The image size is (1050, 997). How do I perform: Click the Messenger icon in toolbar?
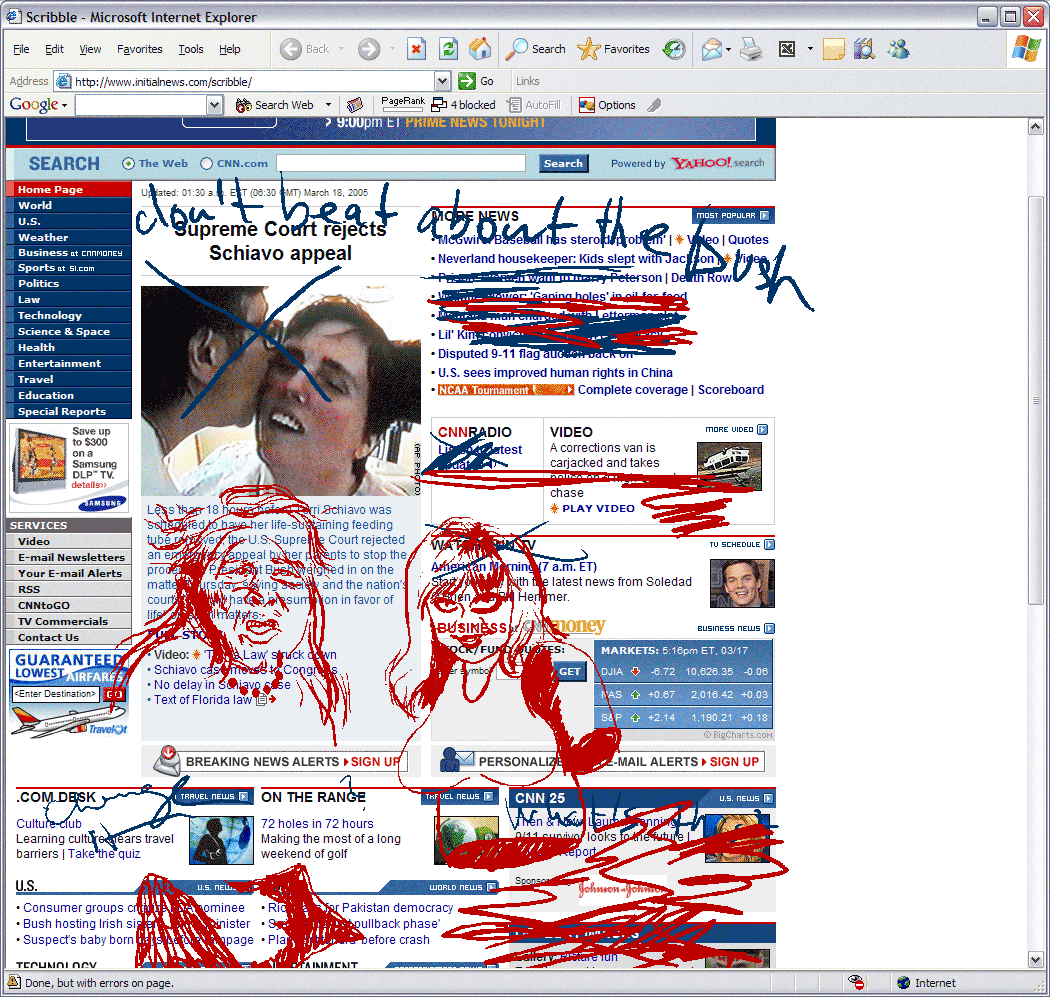coord(897,49)
